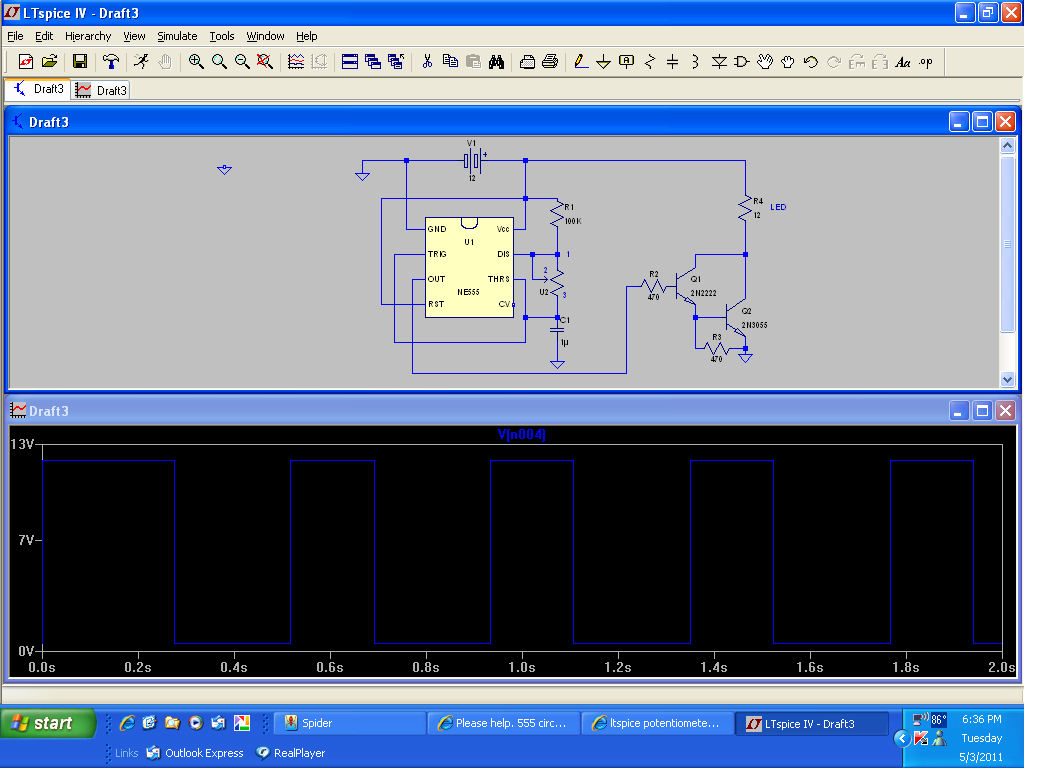
Task: Click the Copy icon in the toolbar
Action: pos(451,62)
